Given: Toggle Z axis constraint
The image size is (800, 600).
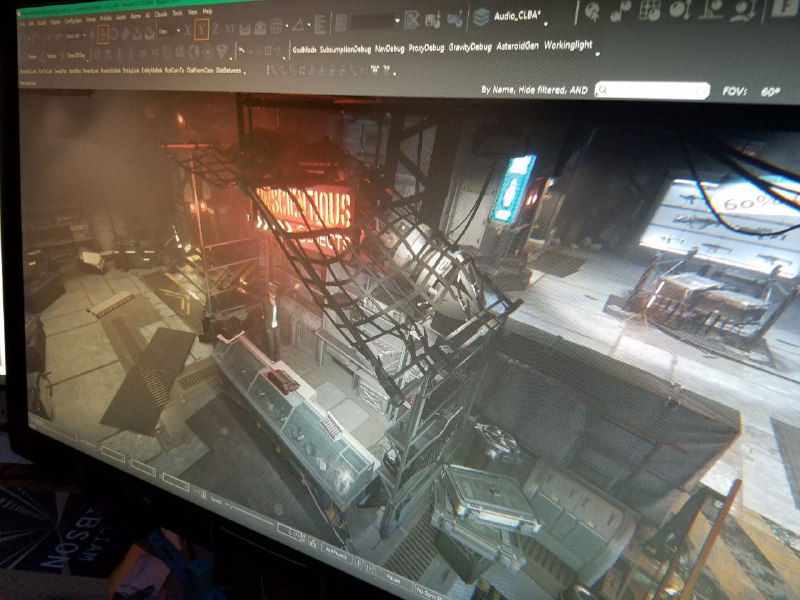Looking at the screenshot, I should 216,29.
